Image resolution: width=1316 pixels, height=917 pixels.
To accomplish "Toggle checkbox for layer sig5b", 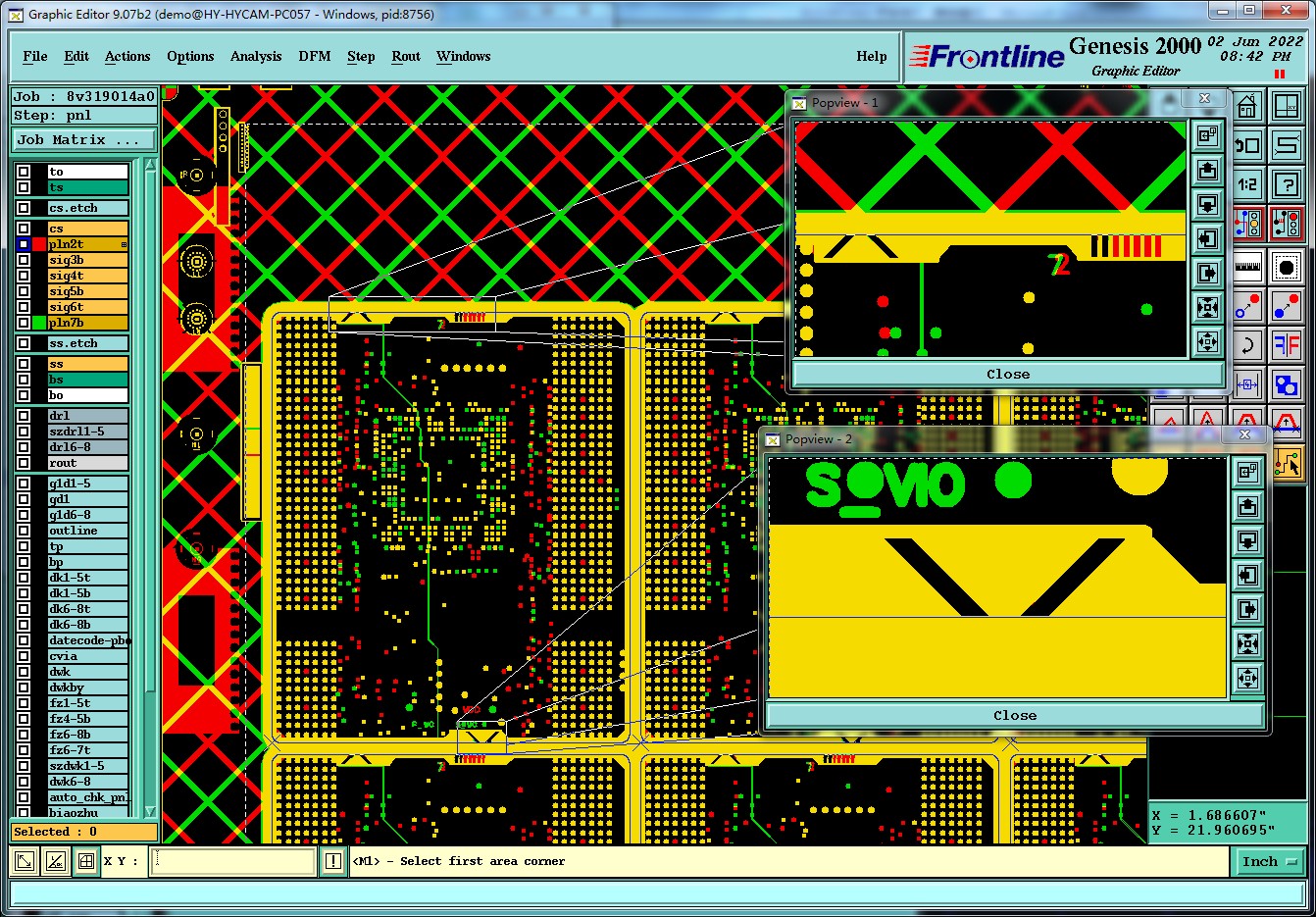I will (x=24, y=291).
